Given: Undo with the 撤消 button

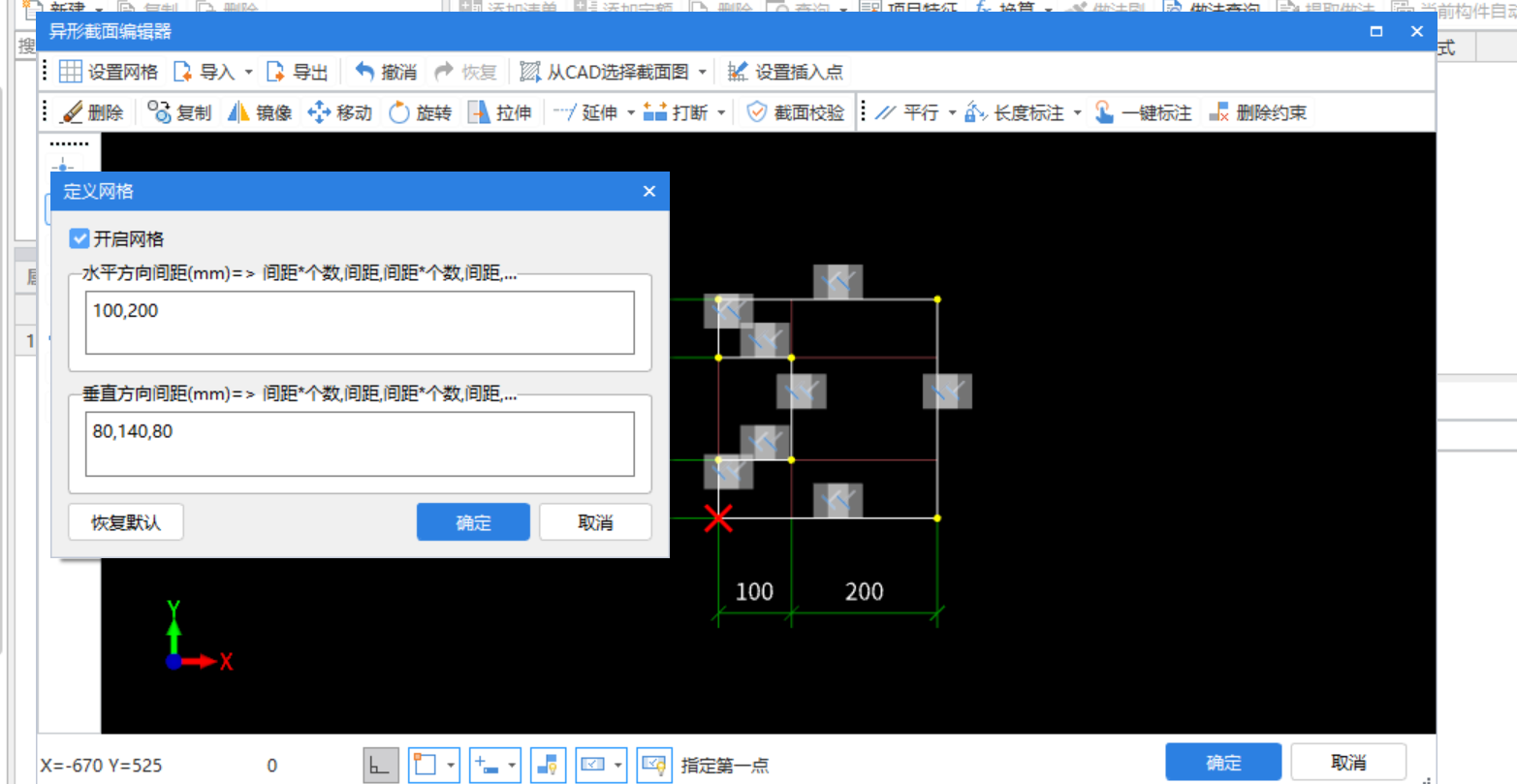Looking at the screenshot, I should (x=385, y=72).
